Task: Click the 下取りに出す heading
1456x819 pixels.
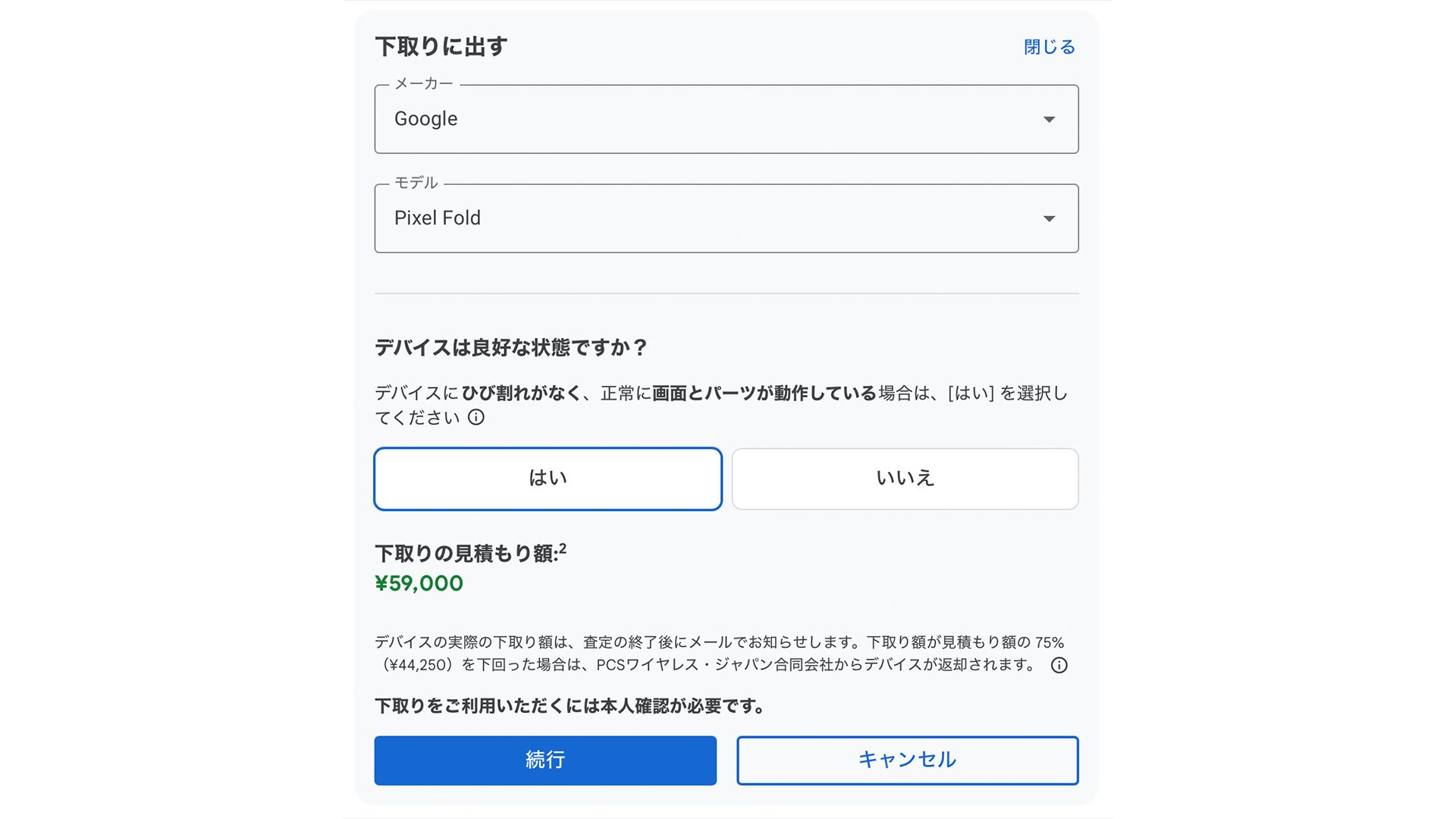Action: click(x=441, y=46)
